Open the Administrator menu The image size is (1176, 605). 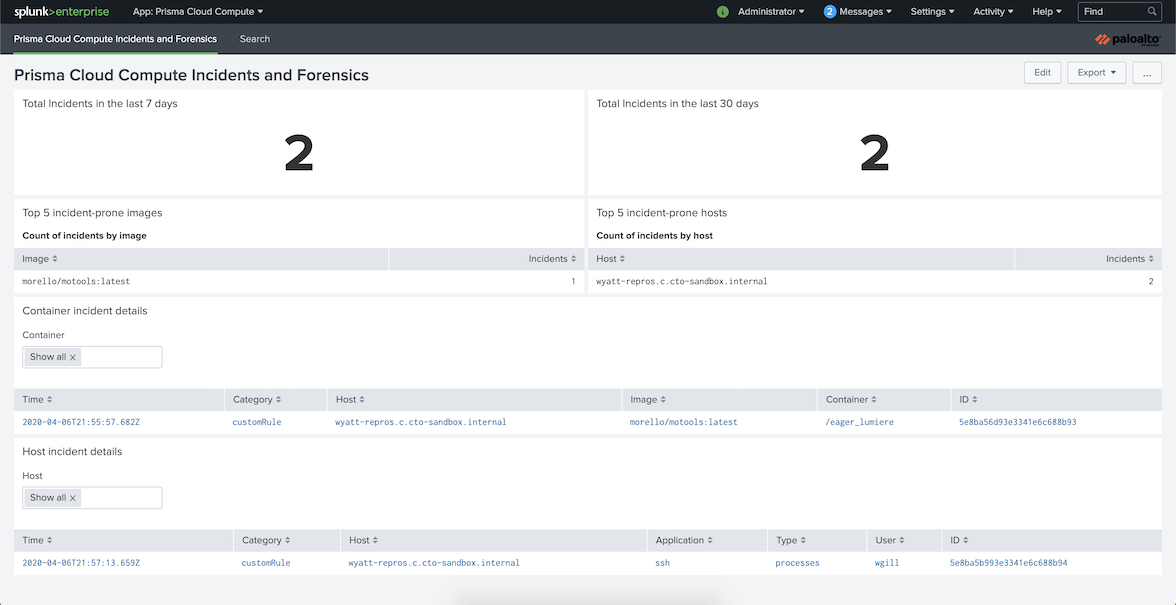771,12
